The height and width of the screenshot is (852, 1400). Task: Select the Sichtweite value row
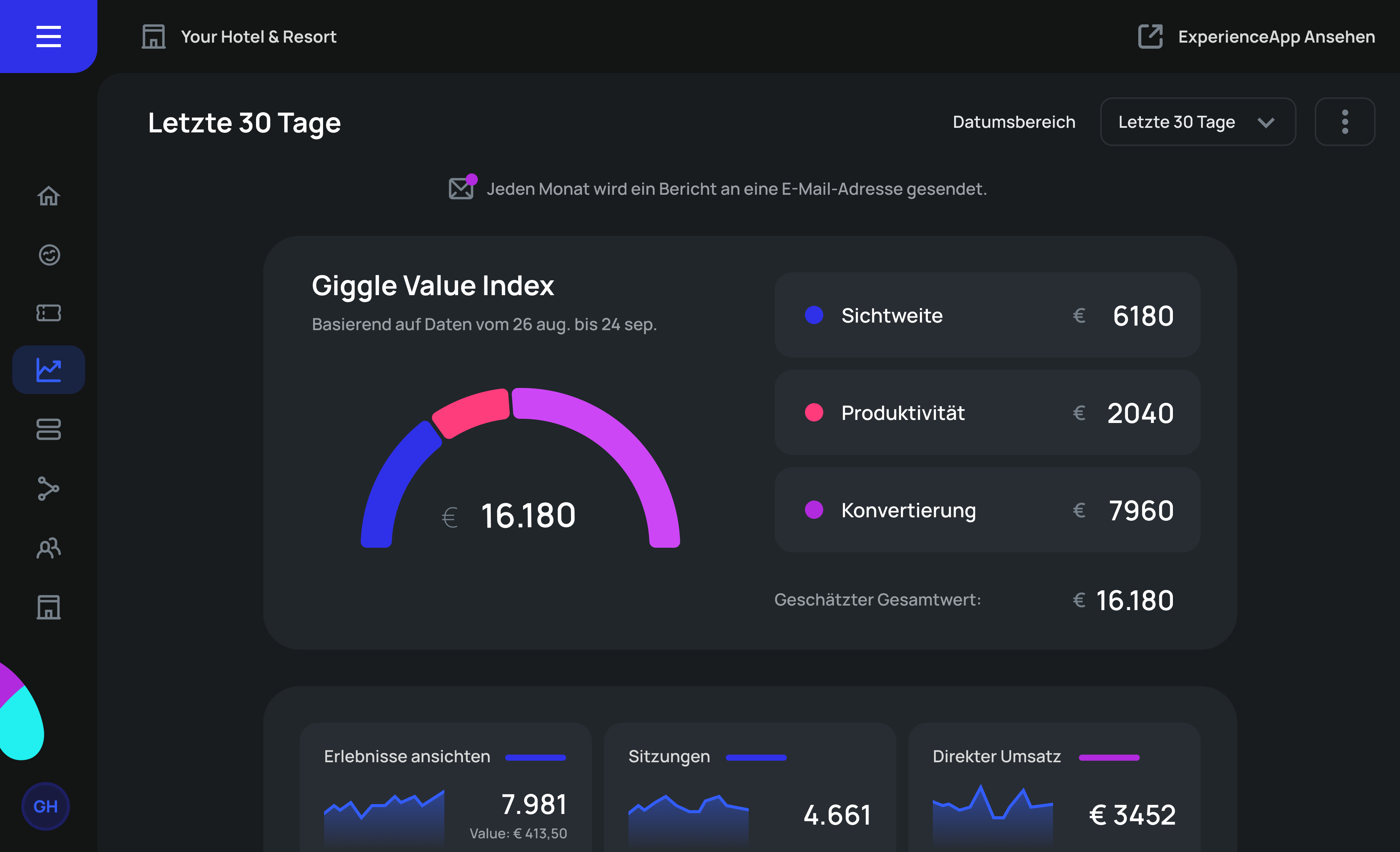987,315
